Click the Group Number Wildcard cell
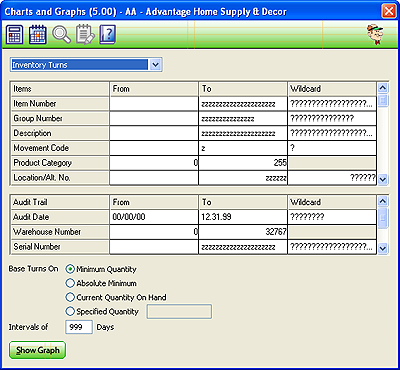400x370 pixels. pyautogui.click(x=332, y=118)
